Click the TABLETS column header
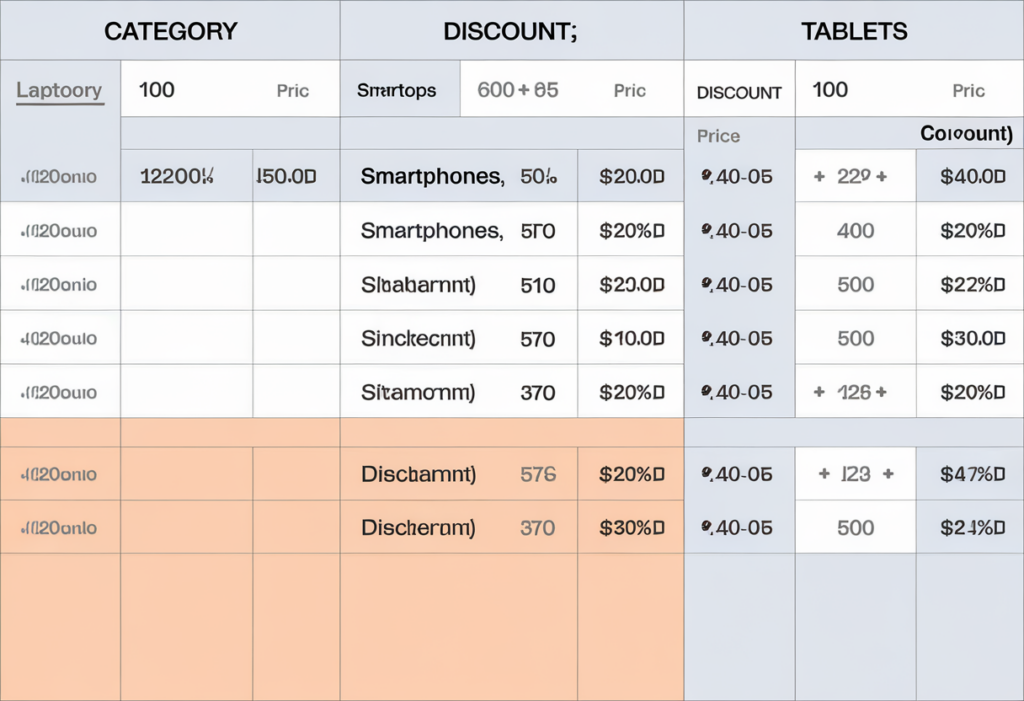1024x701 pixels. point(854,31)
